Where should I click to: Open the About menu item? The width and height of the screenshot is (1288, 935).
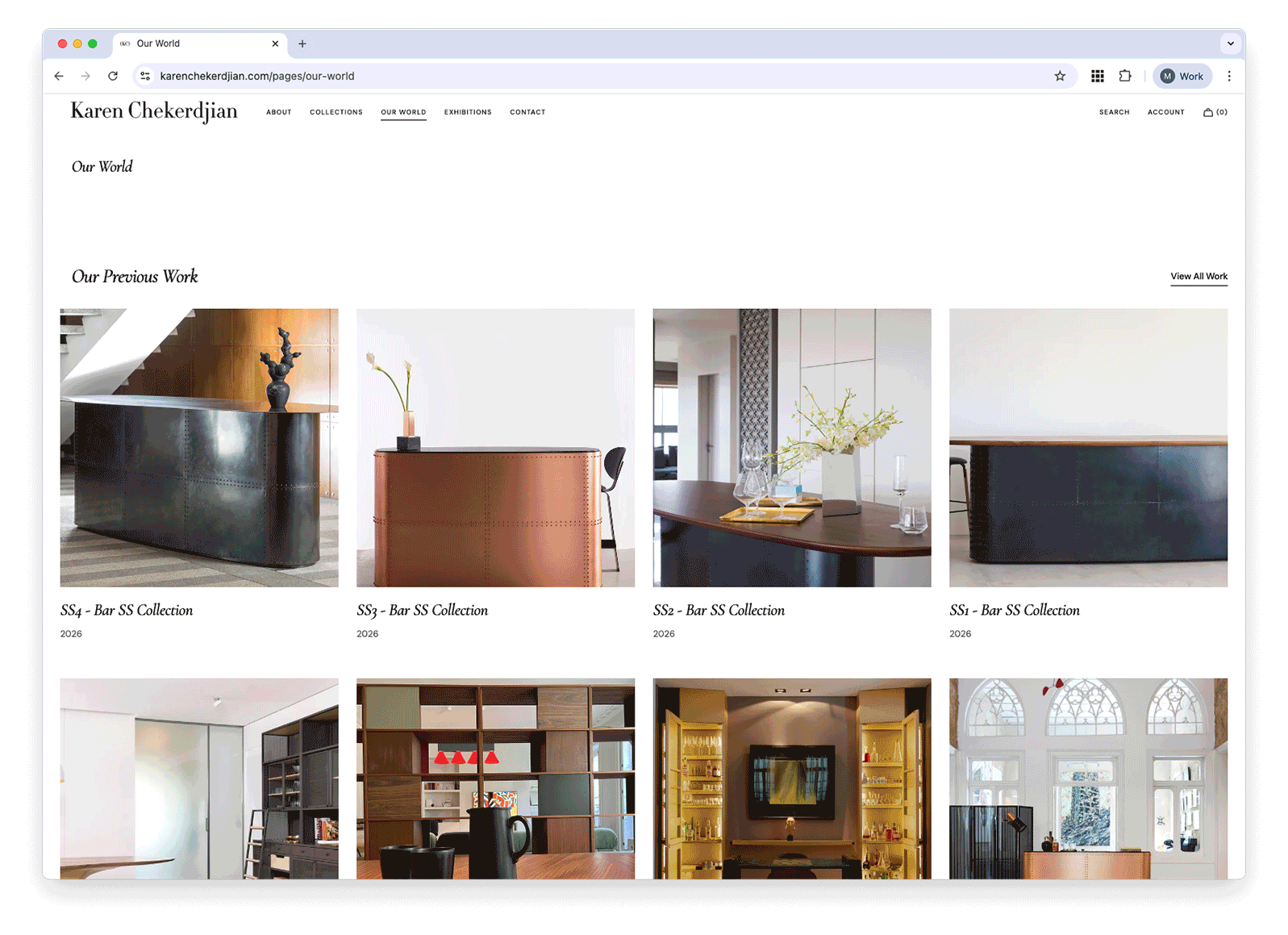pos(279,112)
